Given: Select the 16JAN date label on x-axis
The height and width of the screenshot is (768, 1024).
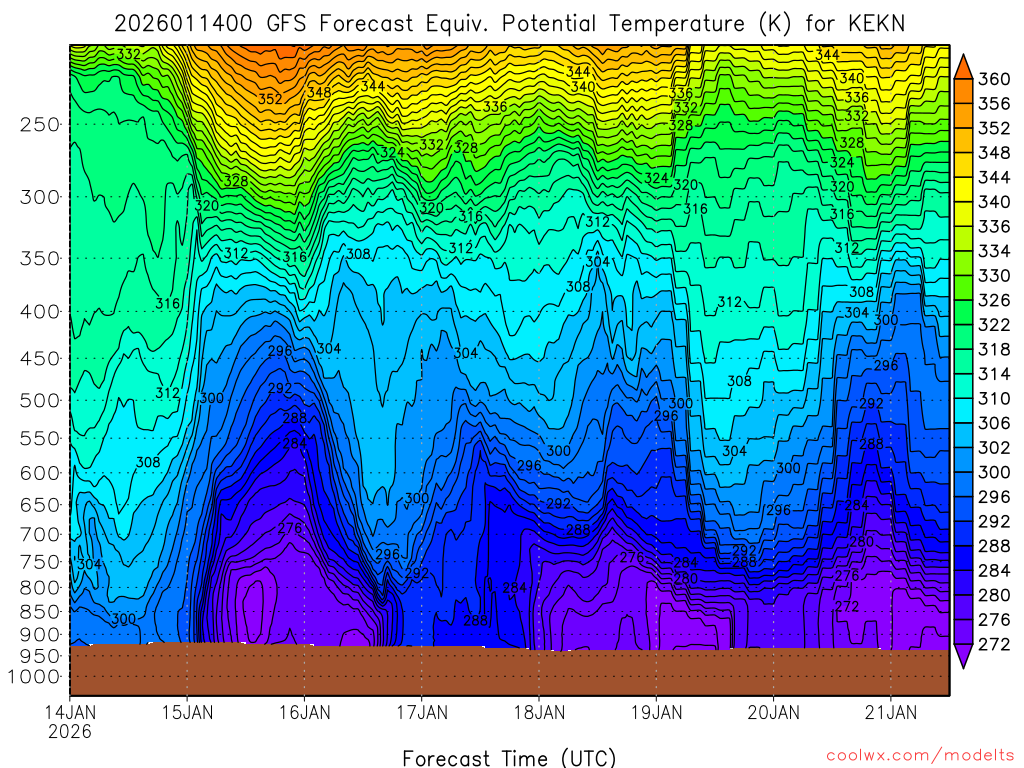Looking at the screenshot, I should pyautogui.click(x=304, y=712).
